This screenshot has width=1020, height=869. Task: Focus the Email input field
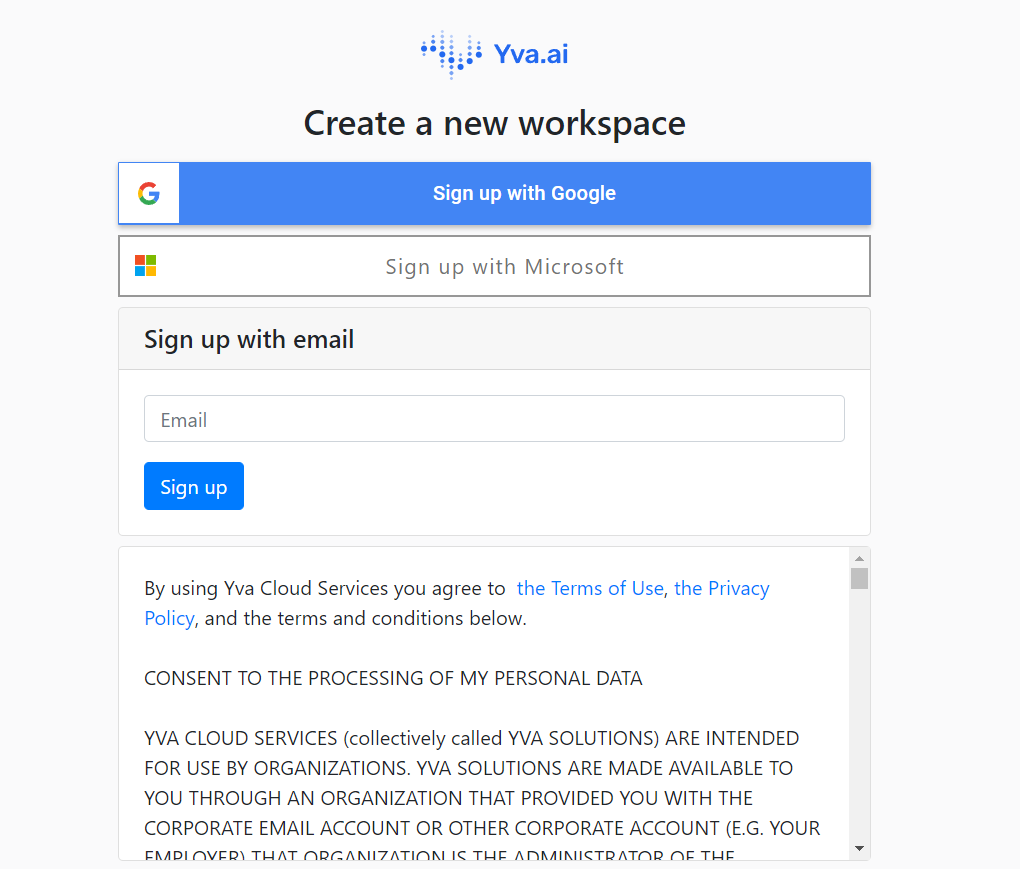[494, 418]
